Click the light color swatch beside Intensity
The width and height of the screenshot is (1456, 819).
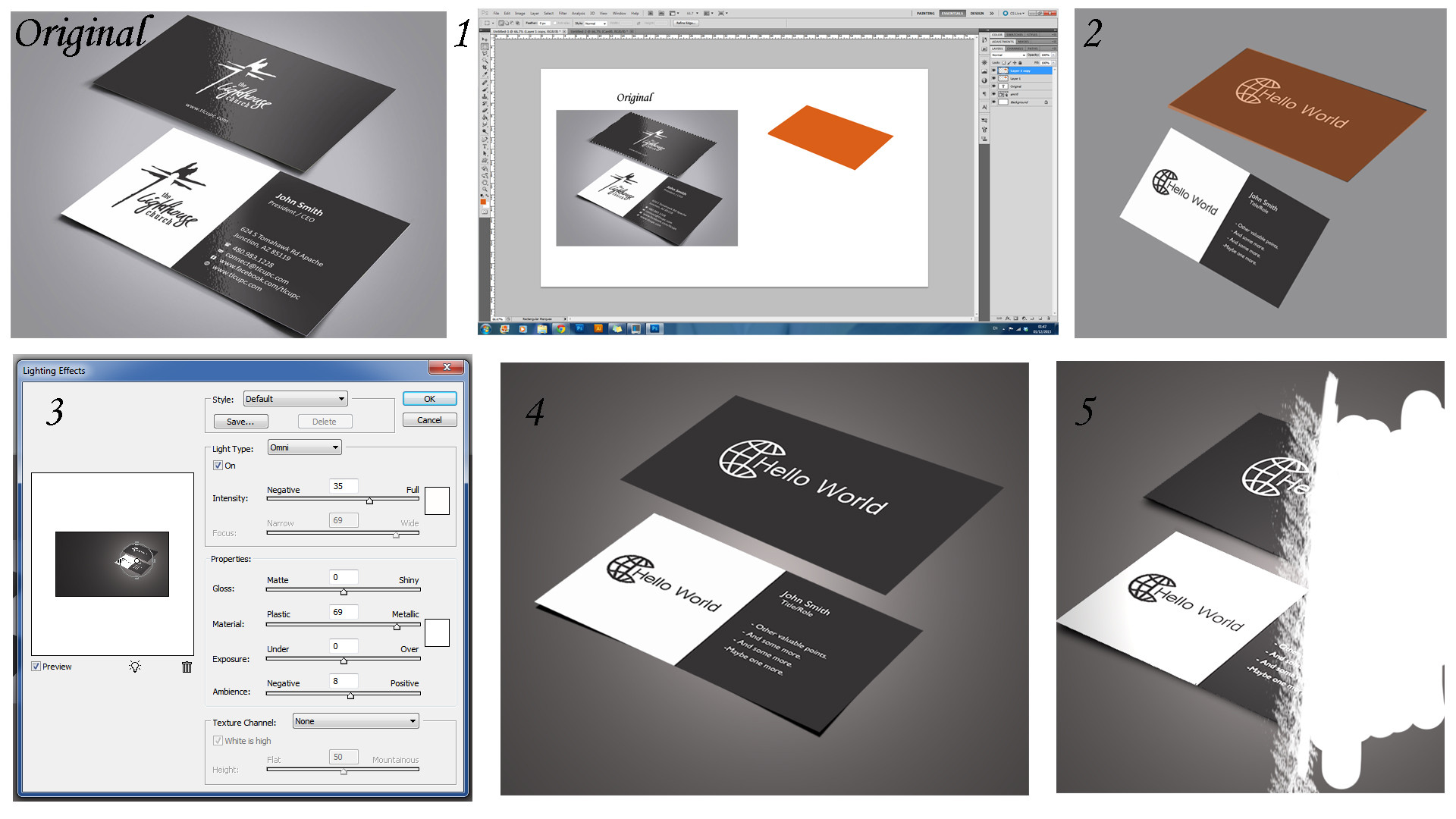point(437,500)
